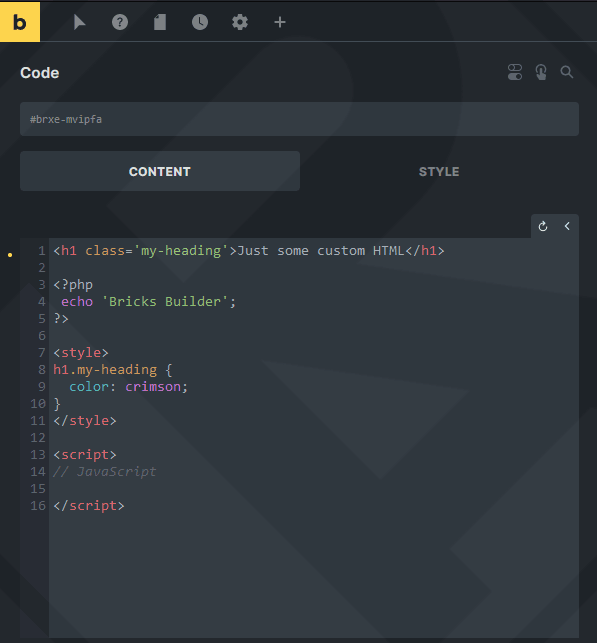
Task: Click line 3 opening php tag
Action: pos(73,285)
